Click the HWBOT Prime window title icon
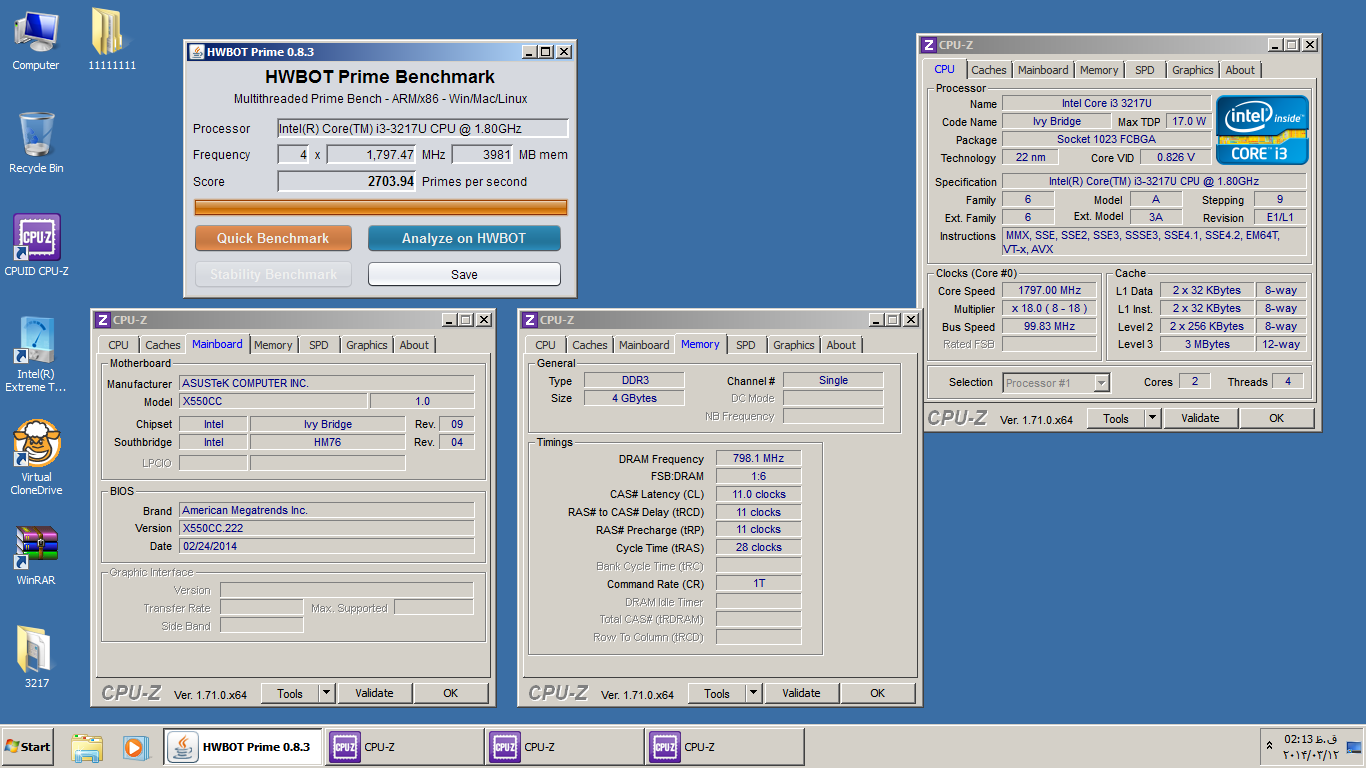The width and height of the screenshot is (1366, 768). [x=195, y=51]
